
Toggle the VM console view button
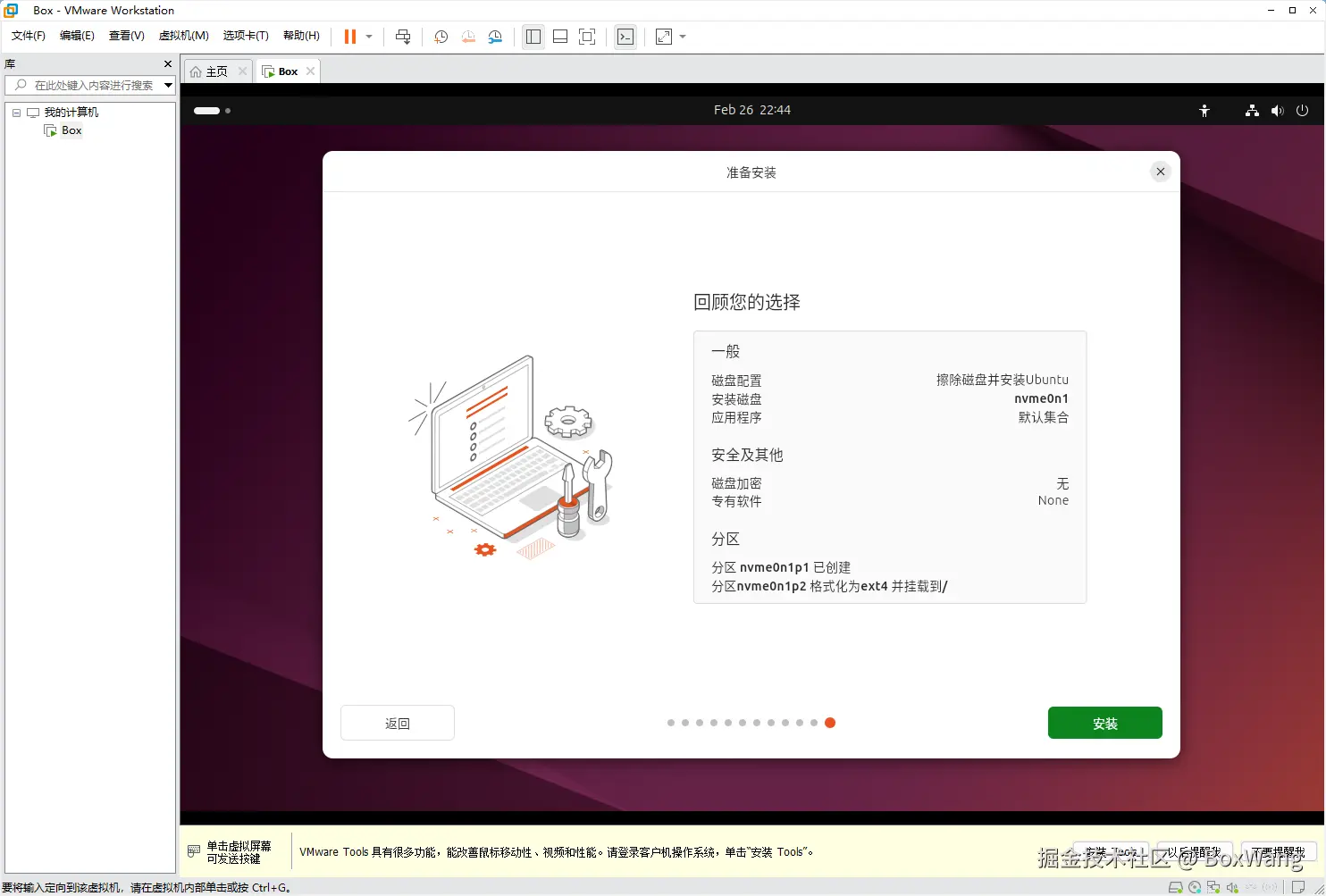click(625, 37)
